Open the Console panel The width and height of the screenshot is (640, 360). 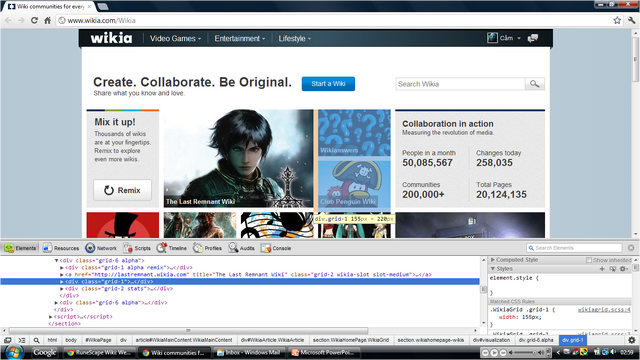(276, 248)
